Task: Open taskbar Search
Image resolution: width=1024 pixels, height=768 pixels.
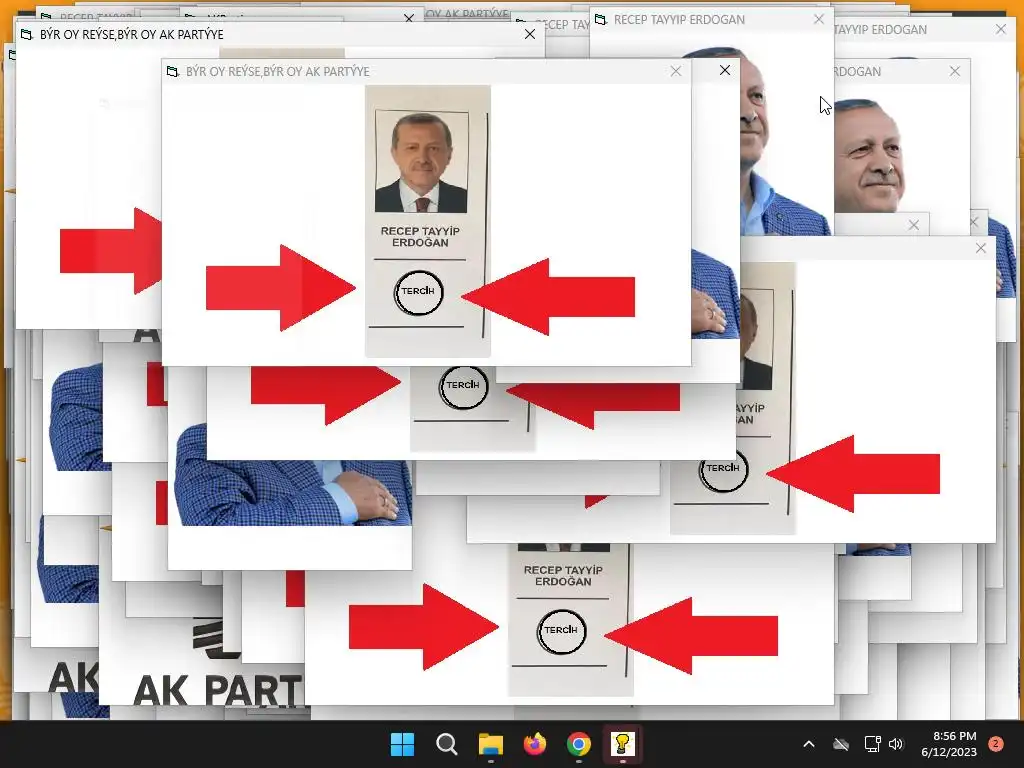Action: coord(447,744)
